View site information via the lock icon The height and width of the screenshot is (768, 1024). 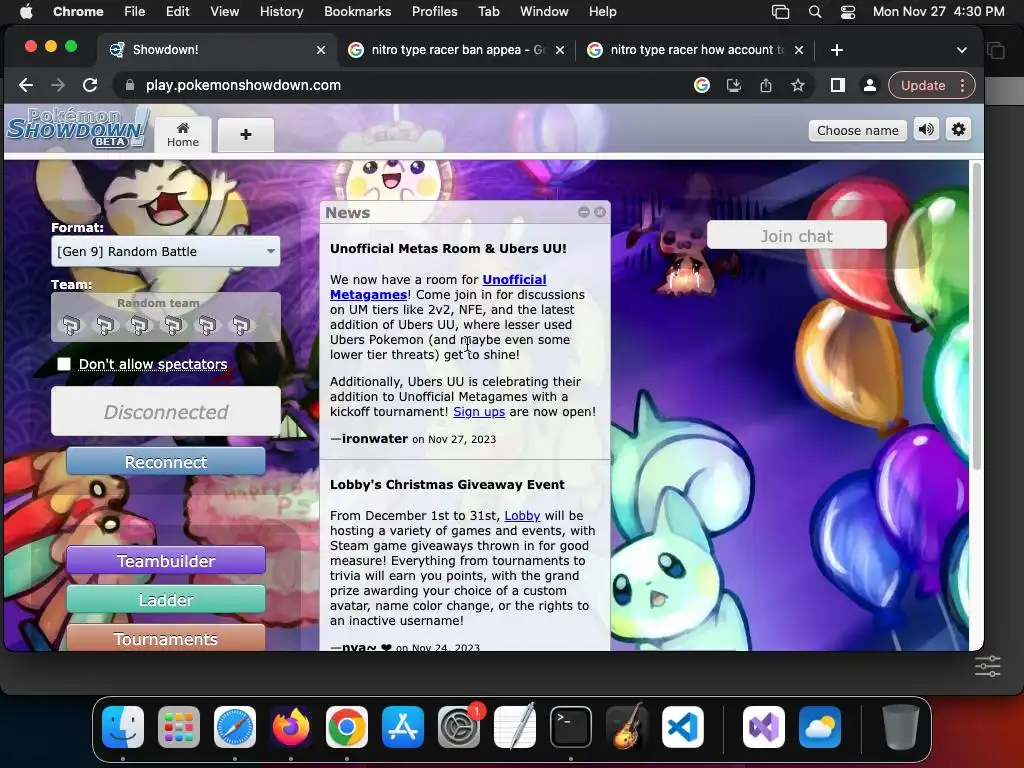pos(130,85)
